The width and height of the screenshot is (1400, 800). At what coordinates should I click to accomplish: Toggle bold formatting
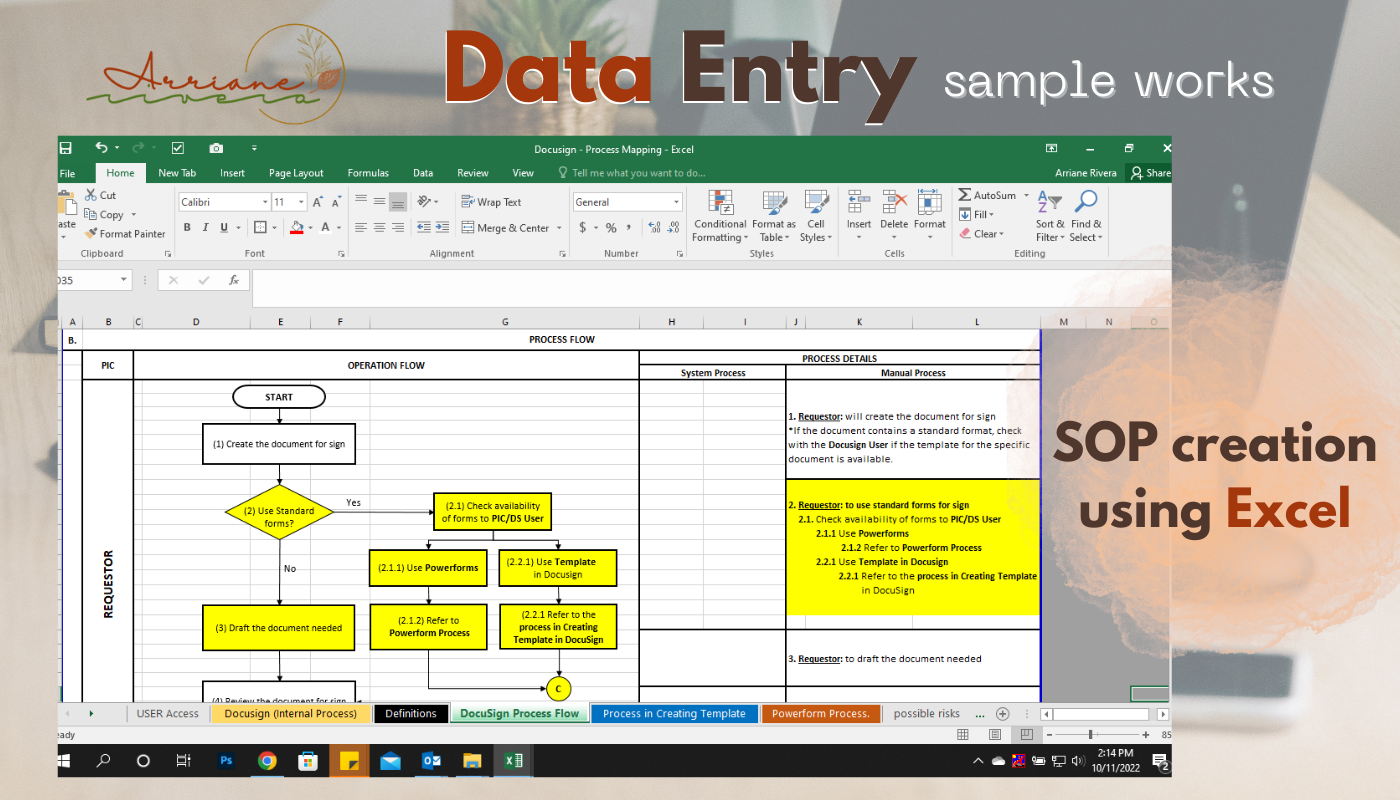point(187,228)
